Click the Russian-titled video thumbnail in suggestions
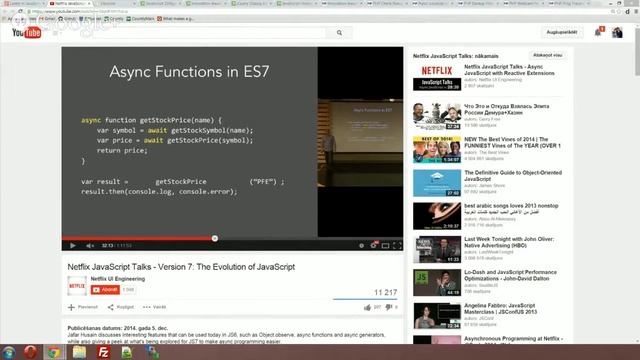The image size is (640, 360). coord(437,116)
